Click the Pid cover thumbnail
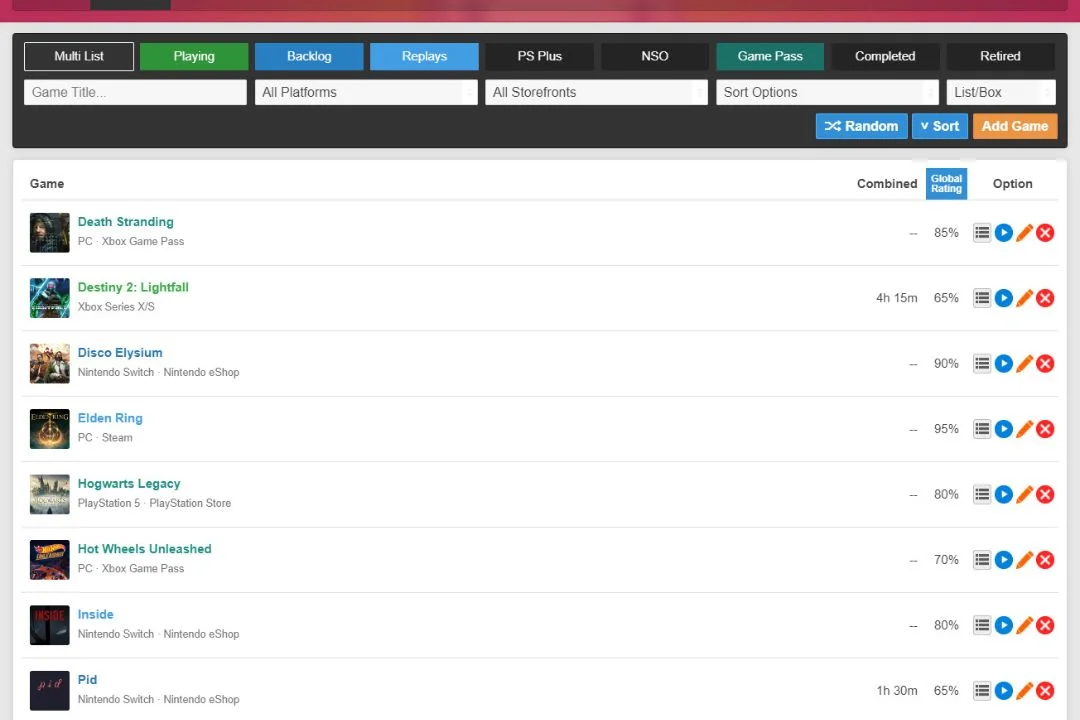The width and height of the screenshot is (1080, 720). click(50, 691)
